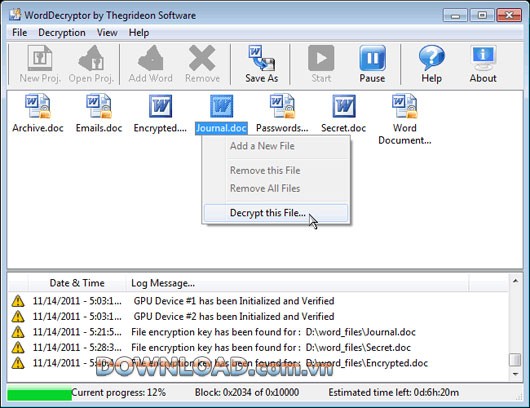Select the D:\word_files\Secret.doc log message
The width and height of the screenshot is (530, 408).
[x=271, y=347]
